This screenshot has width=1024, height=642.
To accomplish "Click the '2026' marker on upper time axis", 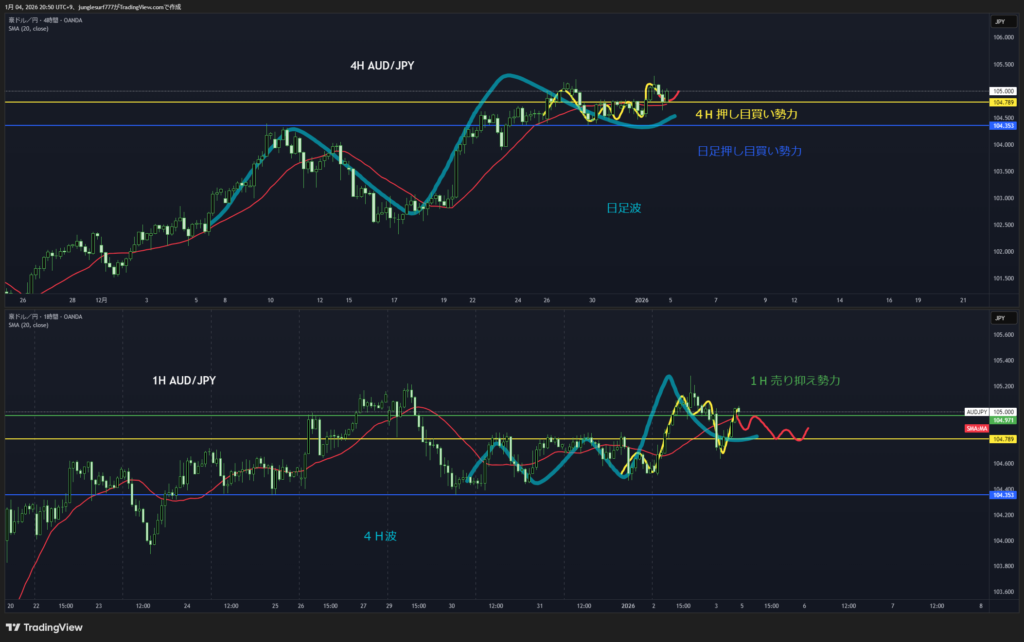I will click(641, 300).
